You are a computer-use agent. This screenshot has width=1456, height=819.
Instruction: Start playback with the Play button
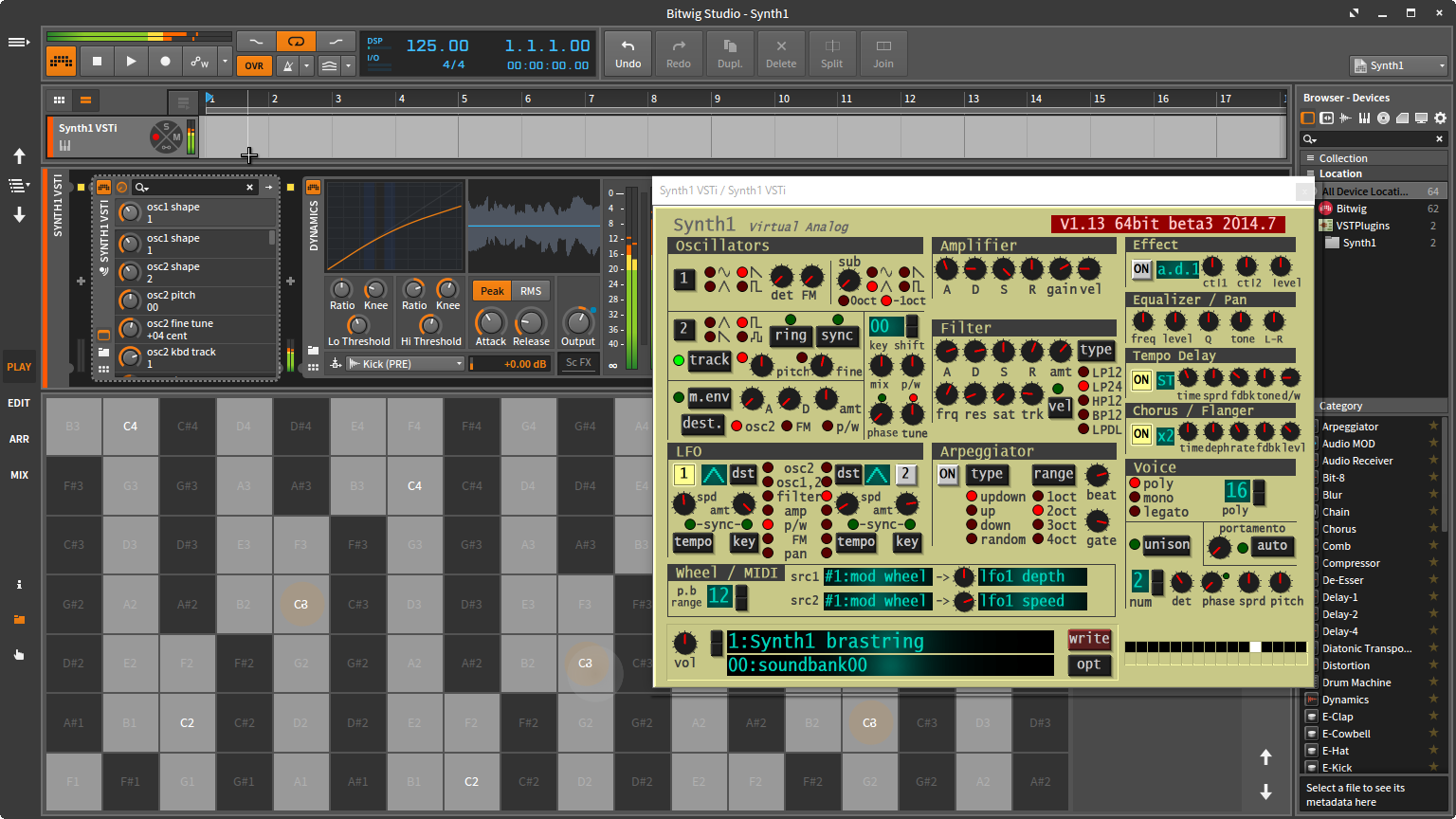point(131,62)
